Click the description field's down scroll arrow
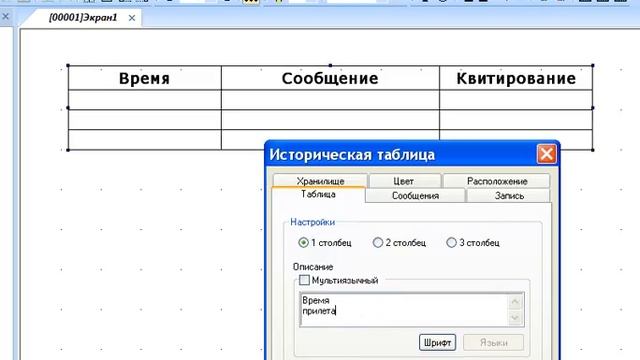The height and width of the screenshot is (360, 640). click(x=515, y=317)
